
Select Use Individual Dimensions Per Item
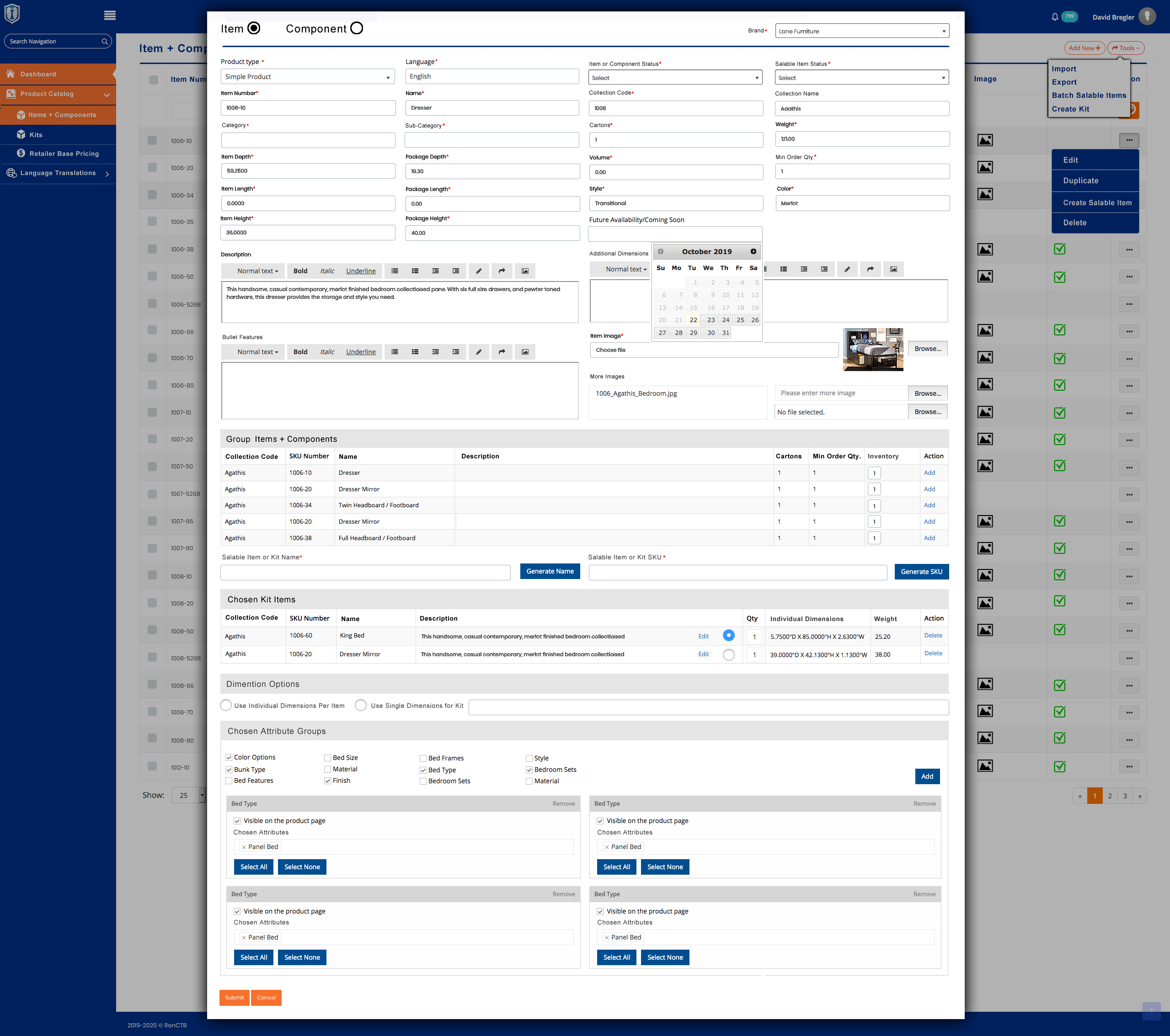coord(226,705)
